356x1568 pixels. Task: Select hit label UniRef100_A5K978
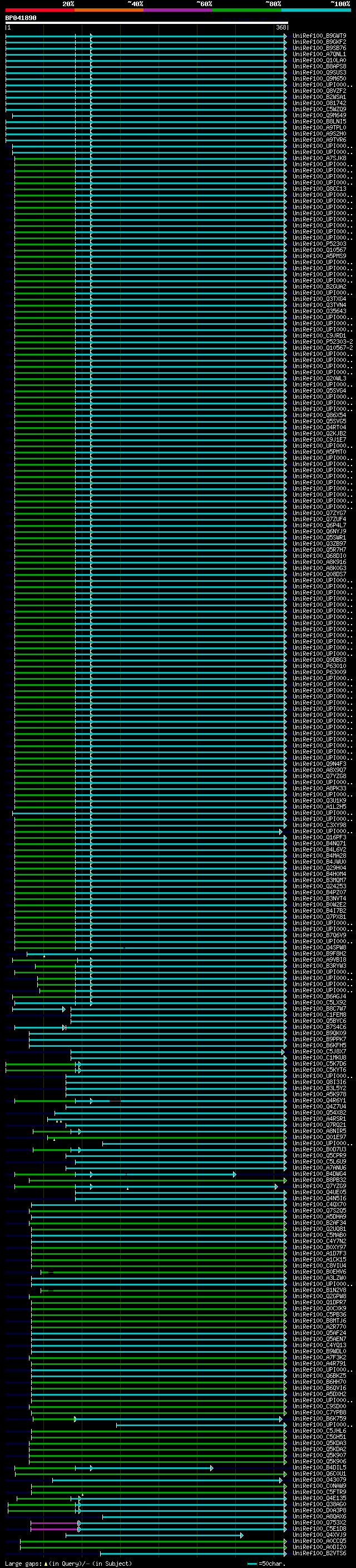(x=319, y=1094)
